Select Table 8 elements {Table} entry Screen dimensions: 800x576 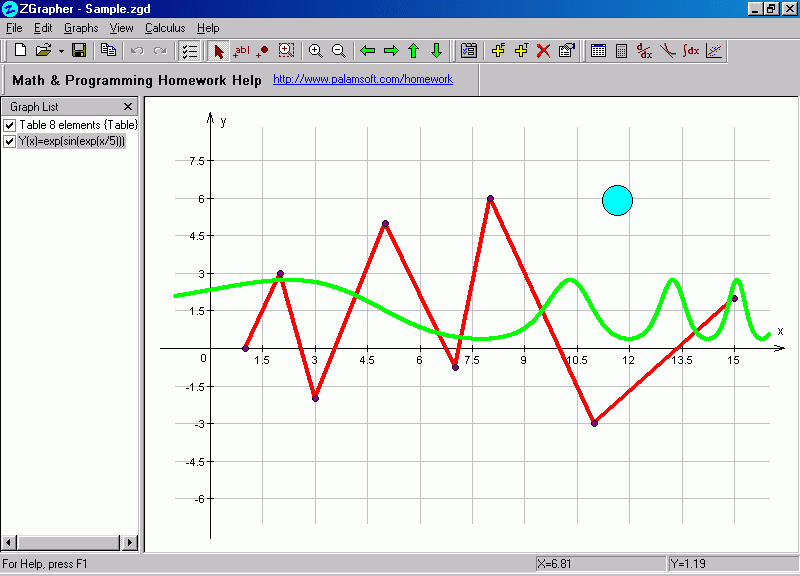pyautogui.click(x=79, y=125)
